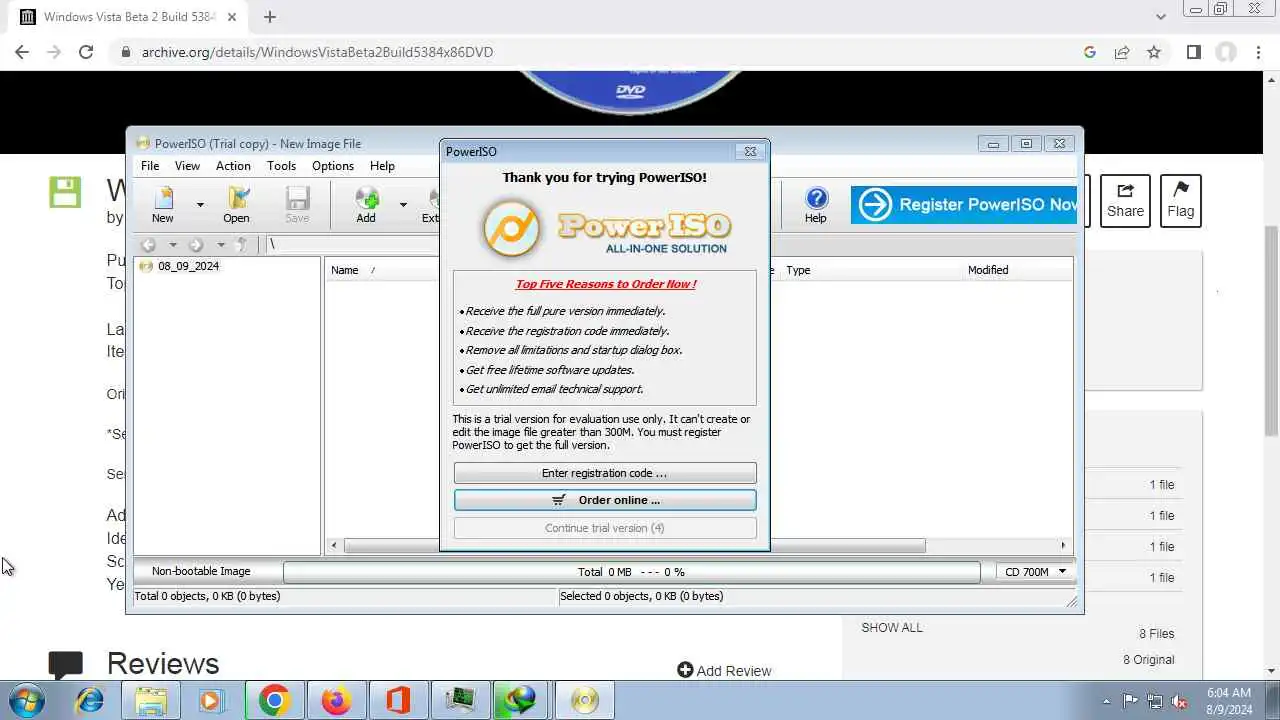Click the Share button on archive.org page
Image resolution: width=1280 pixels, height=720 pixels.
pyautogui.click(x=1125, y=200)
